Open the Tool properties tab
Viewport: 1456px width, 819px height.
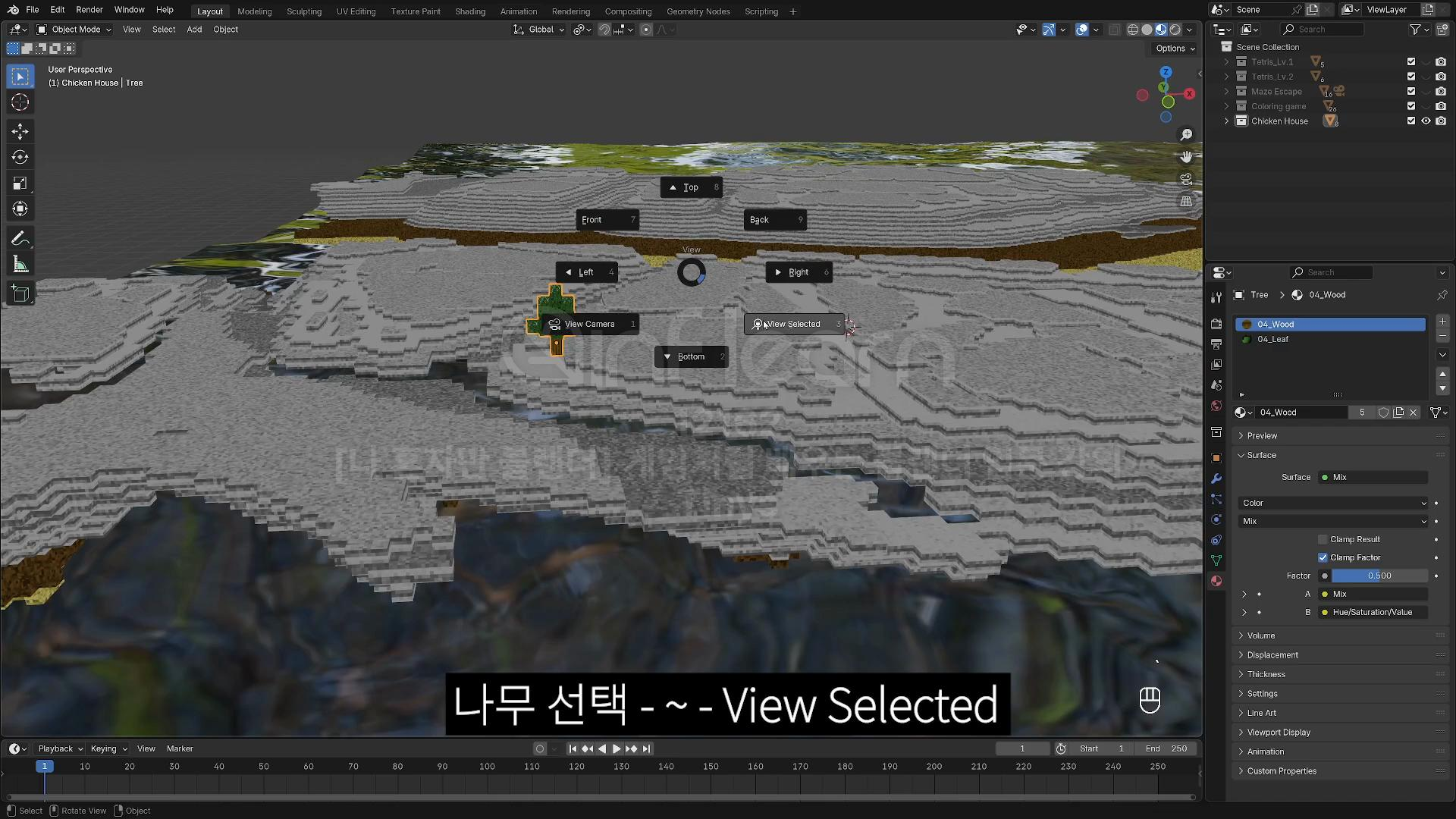[1216, 297]
